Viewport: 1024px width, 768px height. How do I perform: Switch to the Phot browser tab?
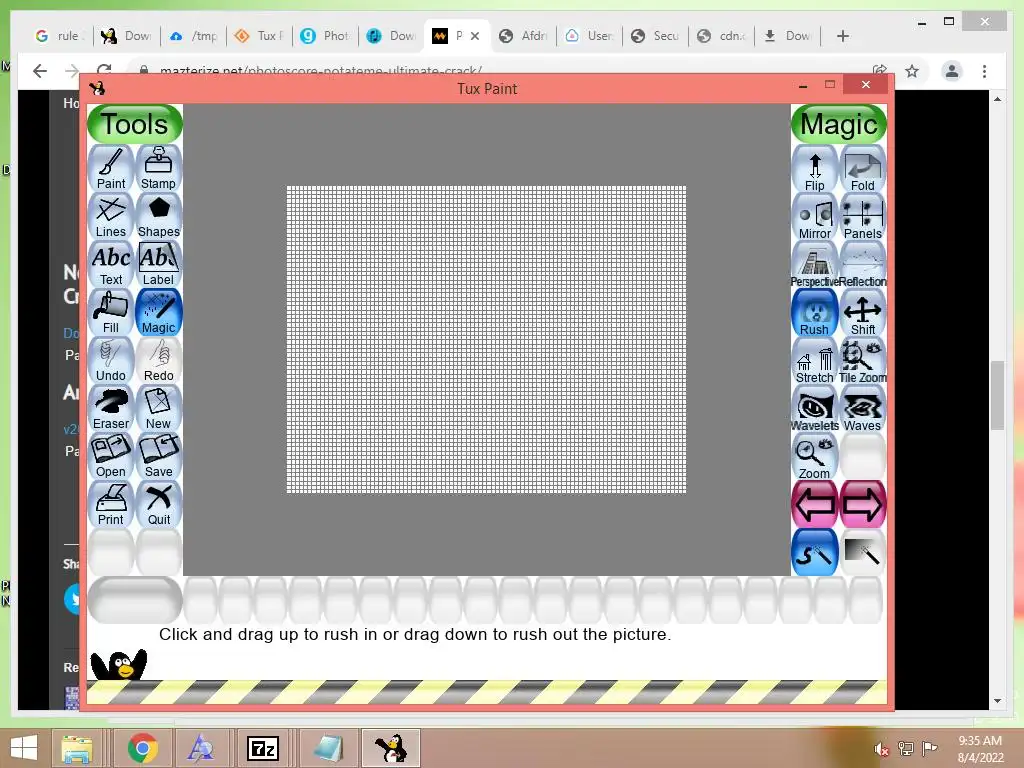click(326, 36)
